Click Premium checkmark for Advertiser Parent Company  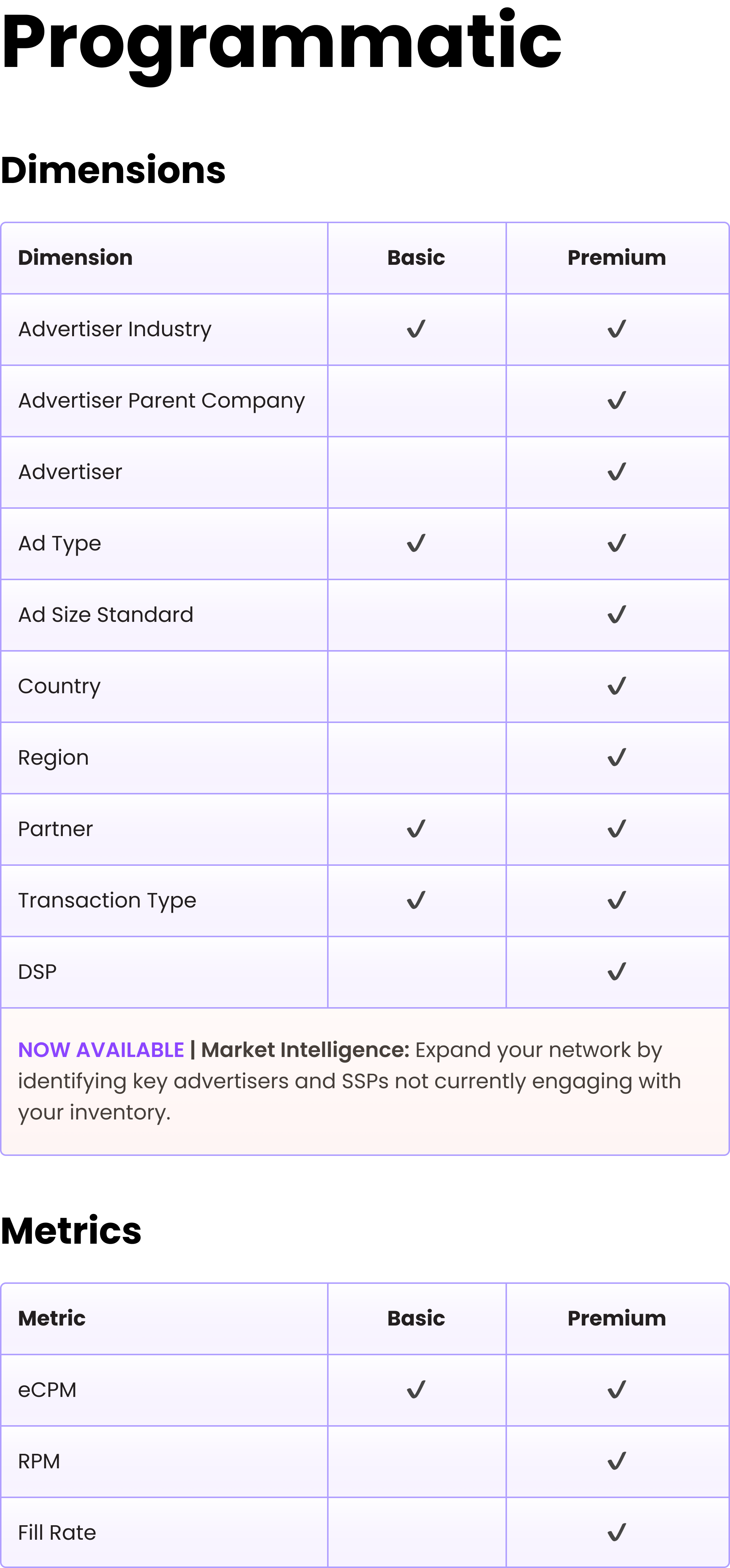617,401
